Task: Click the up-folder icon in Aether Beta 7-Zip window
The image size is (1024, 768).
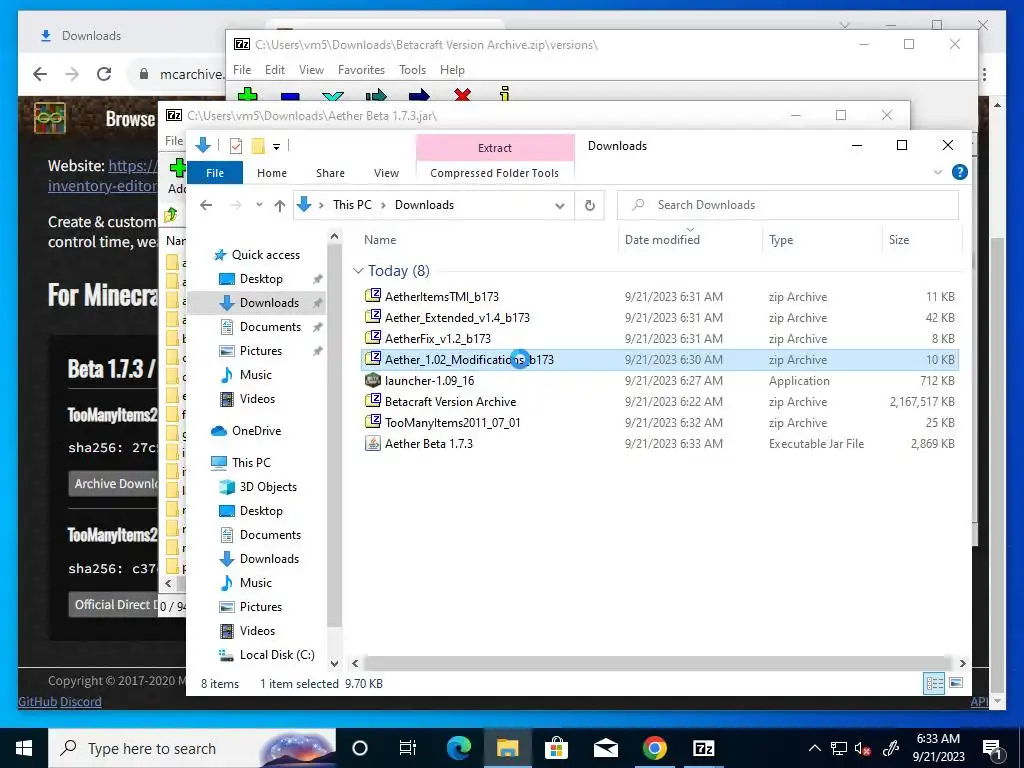Action: pos(171,214)
